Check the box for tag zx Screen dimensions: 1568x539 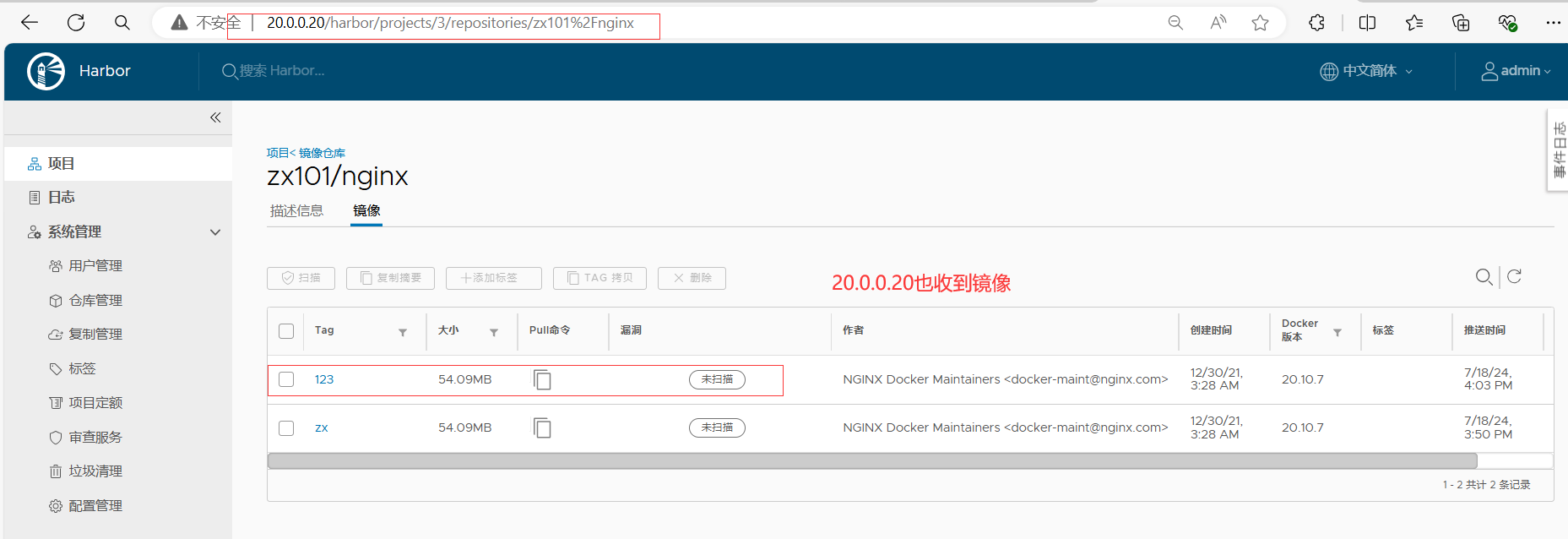click(286, 428)
